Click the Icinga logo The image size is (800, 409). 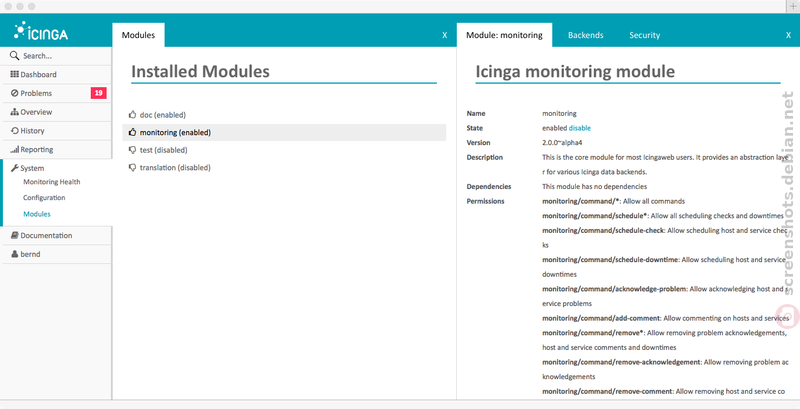click(41, 32)
